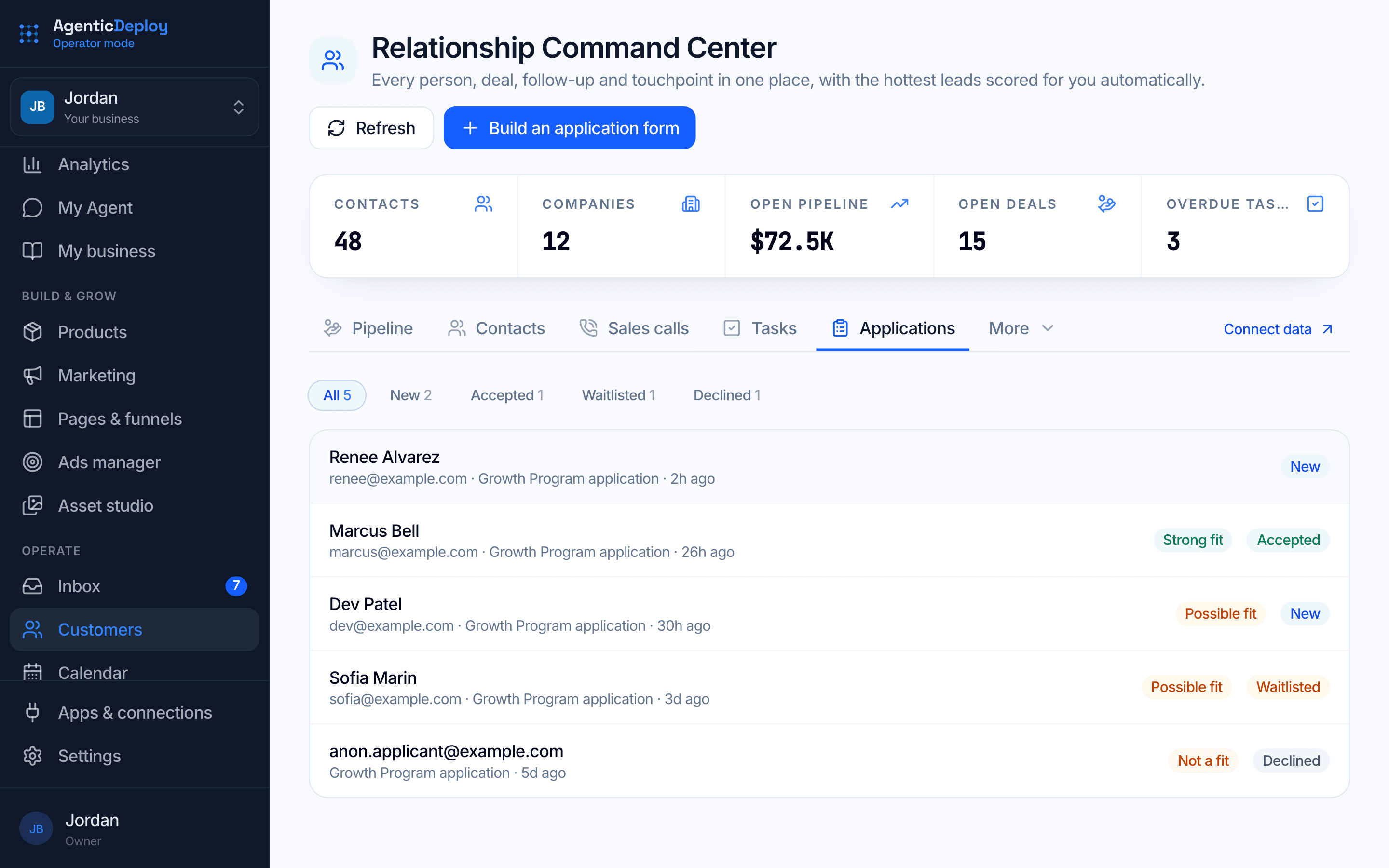Expand the More tabs dropdown
Viewport: 1389px width, 868px height.
[x=1021, y=328]
